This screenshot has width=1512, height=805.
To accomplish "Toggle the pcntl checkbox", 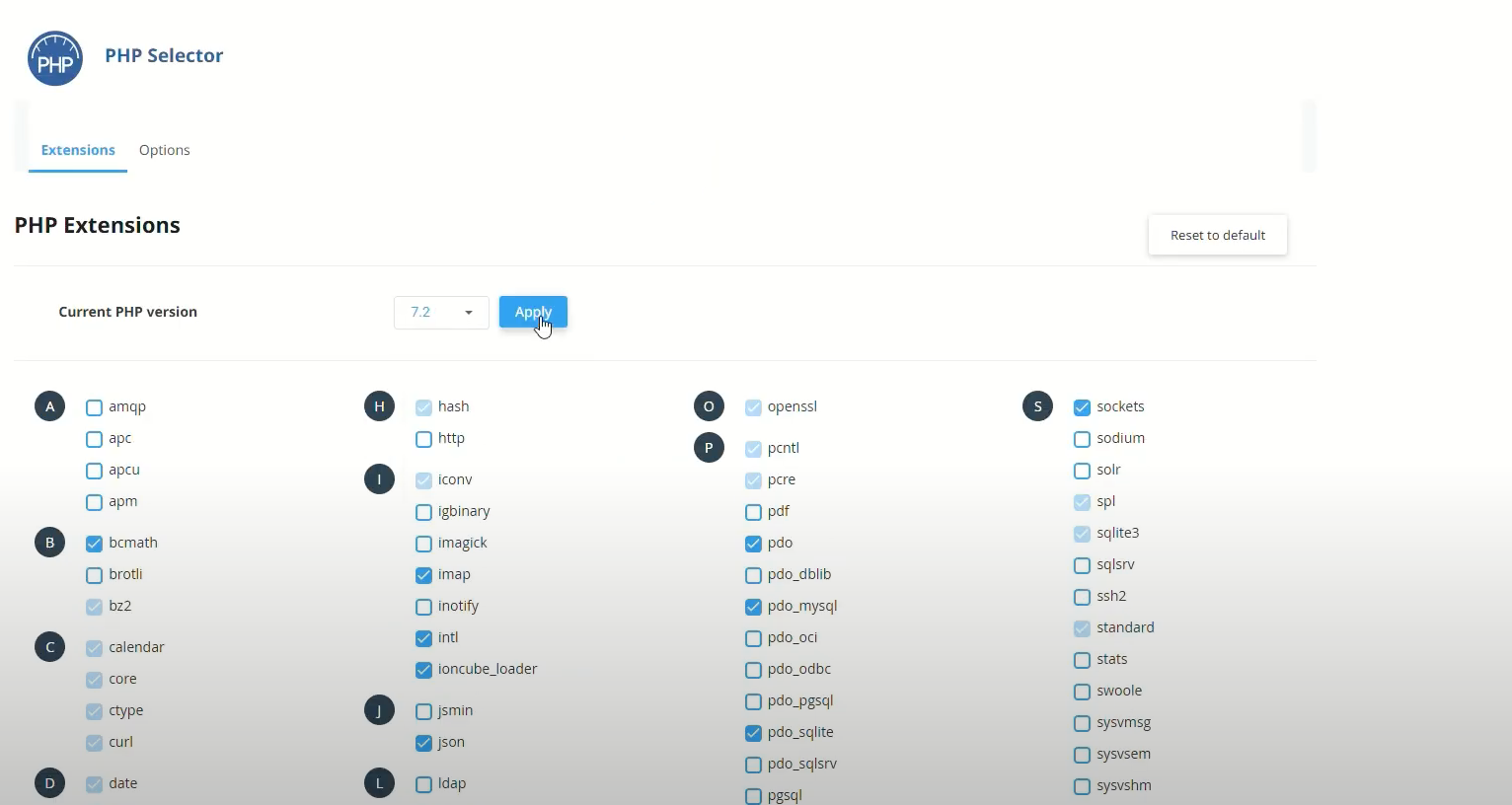I will point(753,449).
